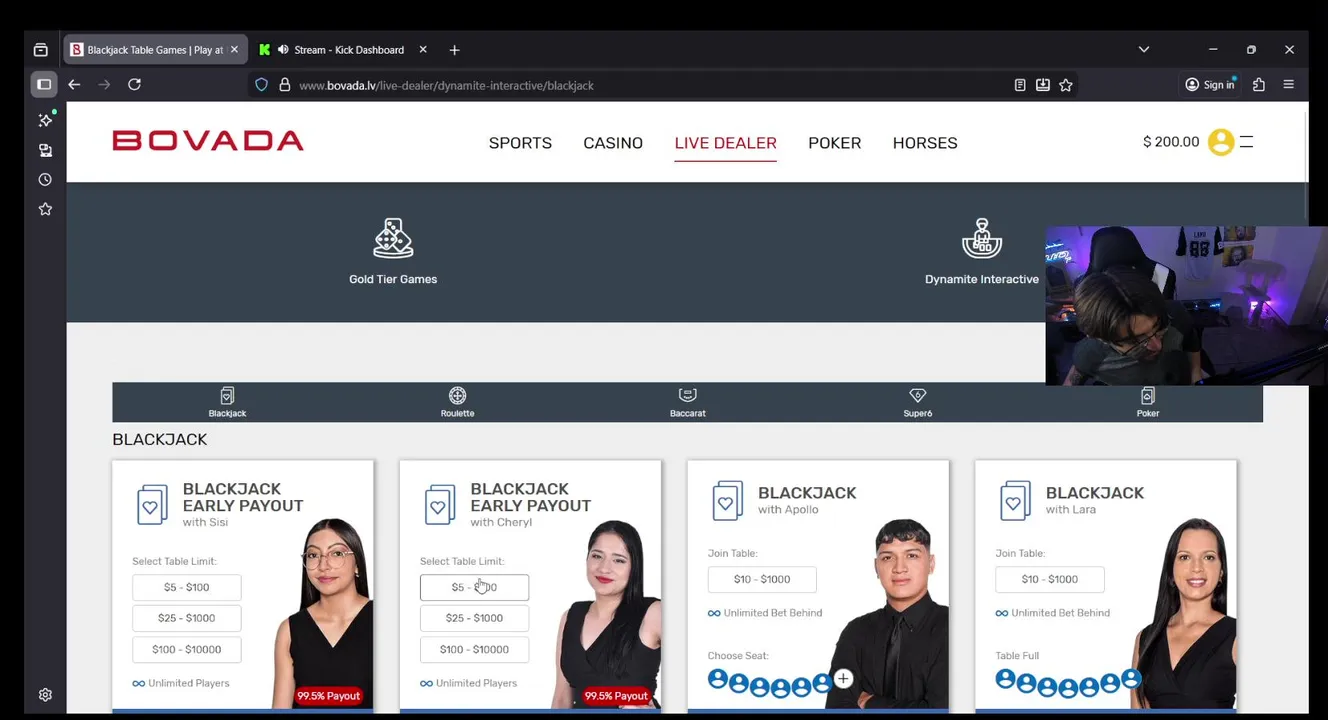Click Apollo's dealer photo
The image size is (1328, 720).
click(x=890, y=612)
